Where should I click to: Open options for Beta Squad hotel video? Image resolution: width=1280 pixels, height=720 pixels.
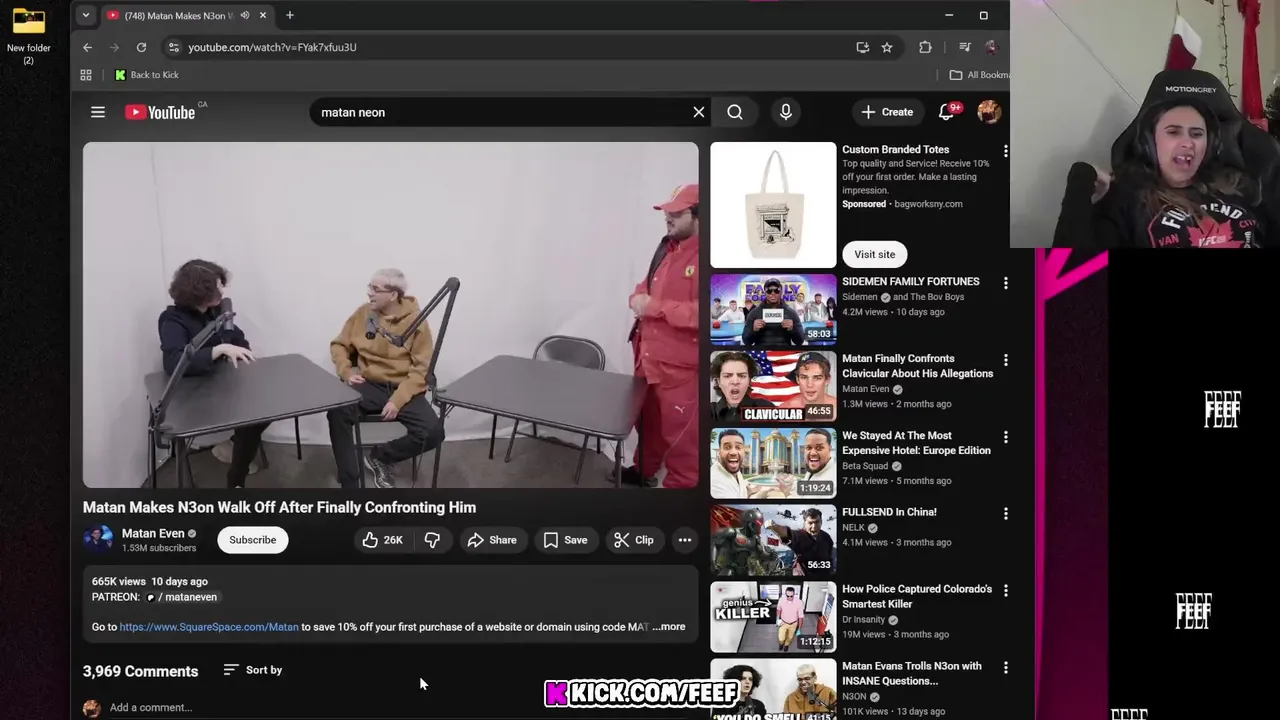(x=1005, y=437)
